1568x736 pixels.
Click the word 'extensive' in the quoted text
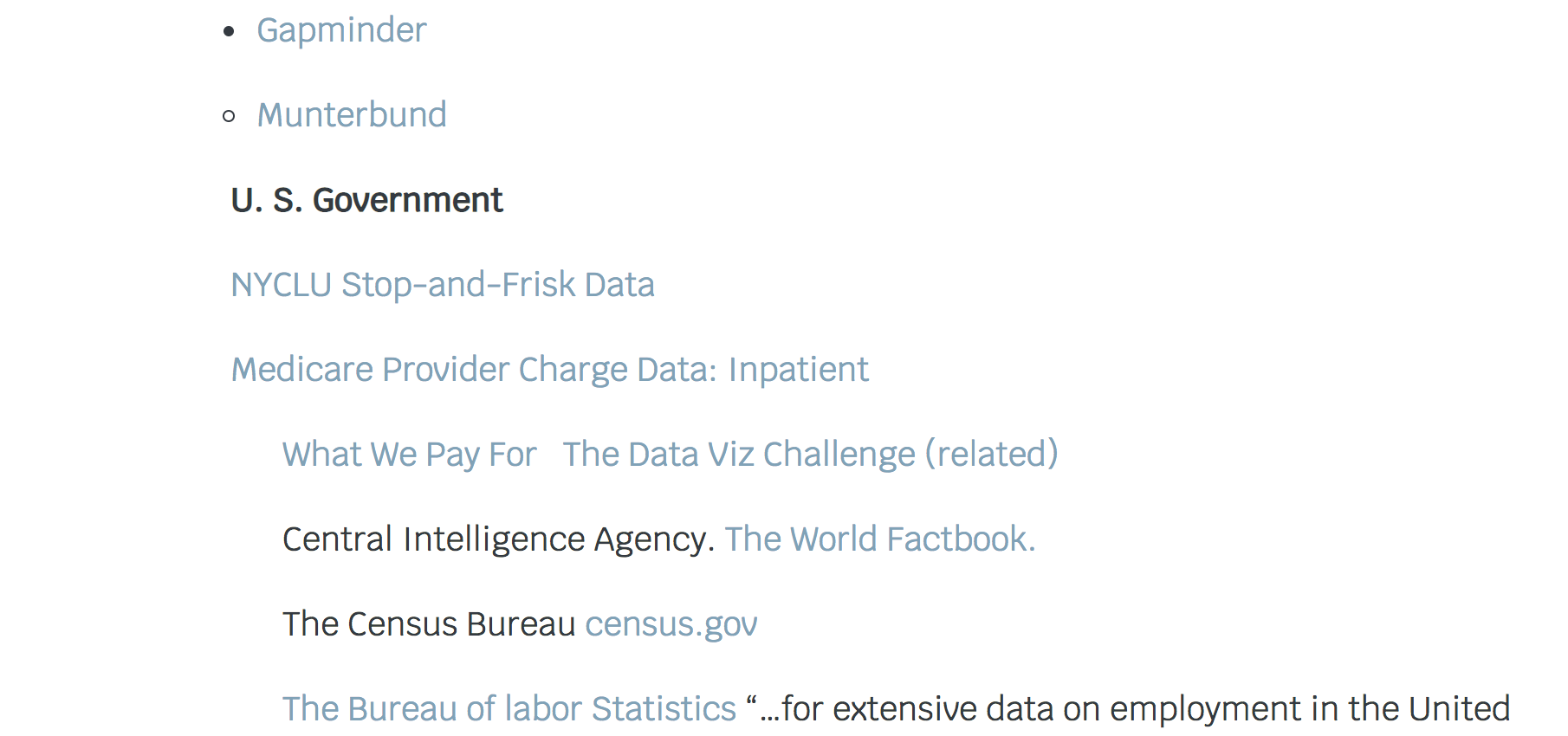[904, 709]
